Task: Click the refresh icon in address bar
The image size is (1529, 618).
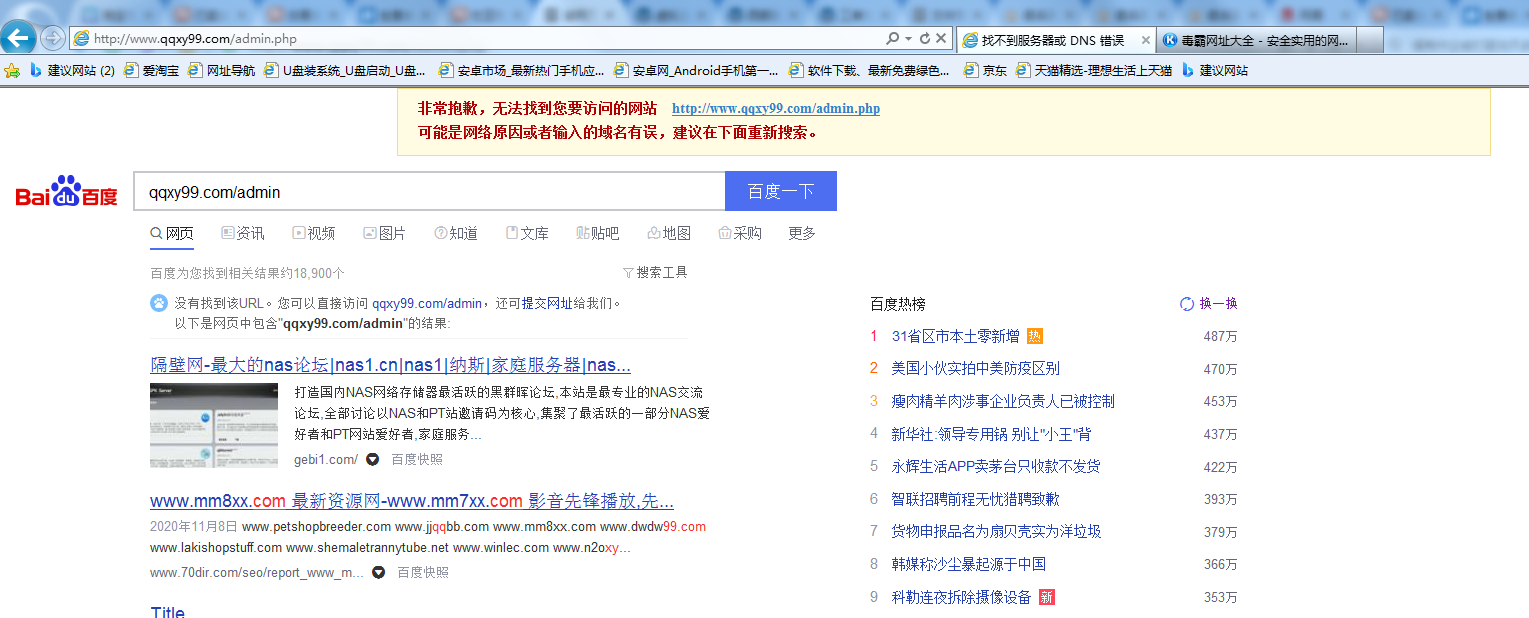Action: point(925,39)
